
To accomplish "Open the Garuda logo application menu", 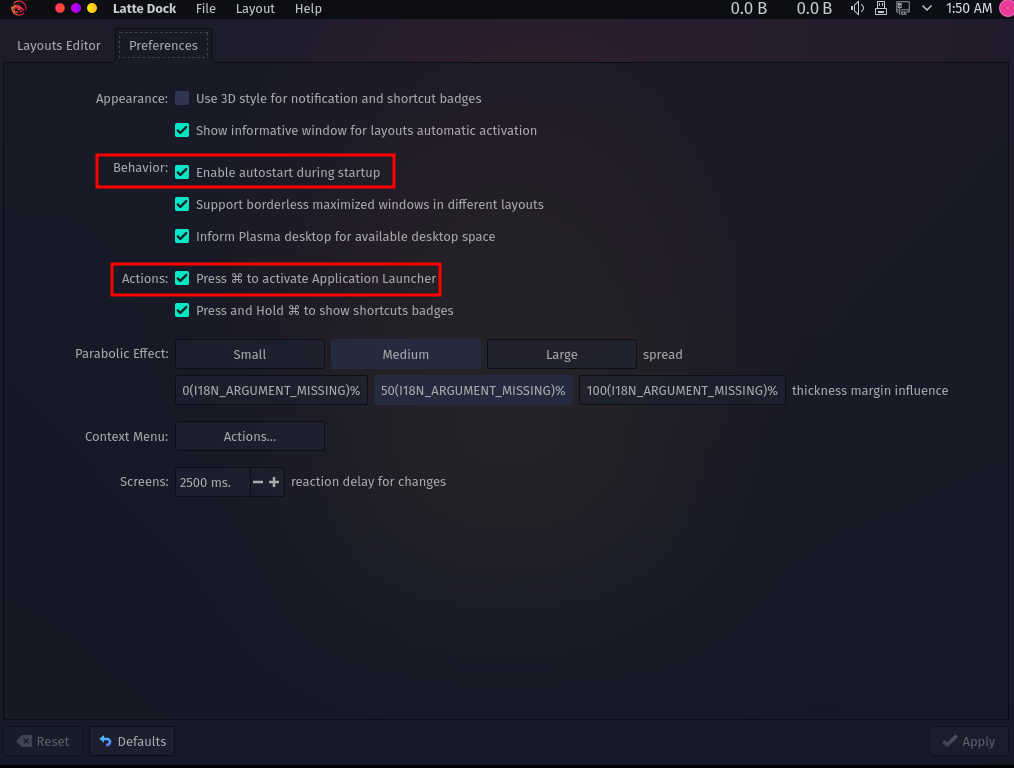I will (19, 8).
